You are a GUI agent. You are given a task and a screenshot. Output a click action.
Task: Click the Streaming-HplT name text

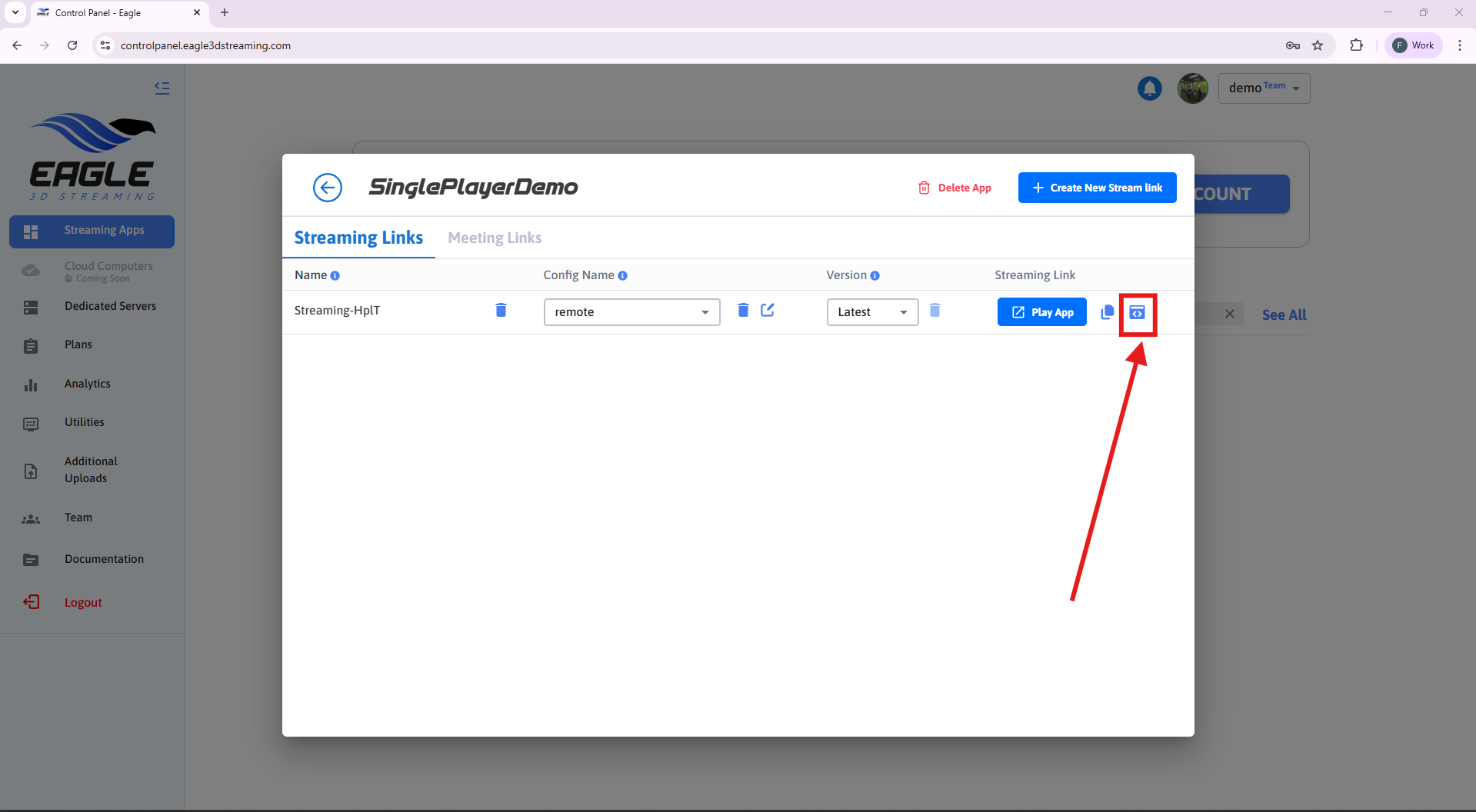(337, 311)
